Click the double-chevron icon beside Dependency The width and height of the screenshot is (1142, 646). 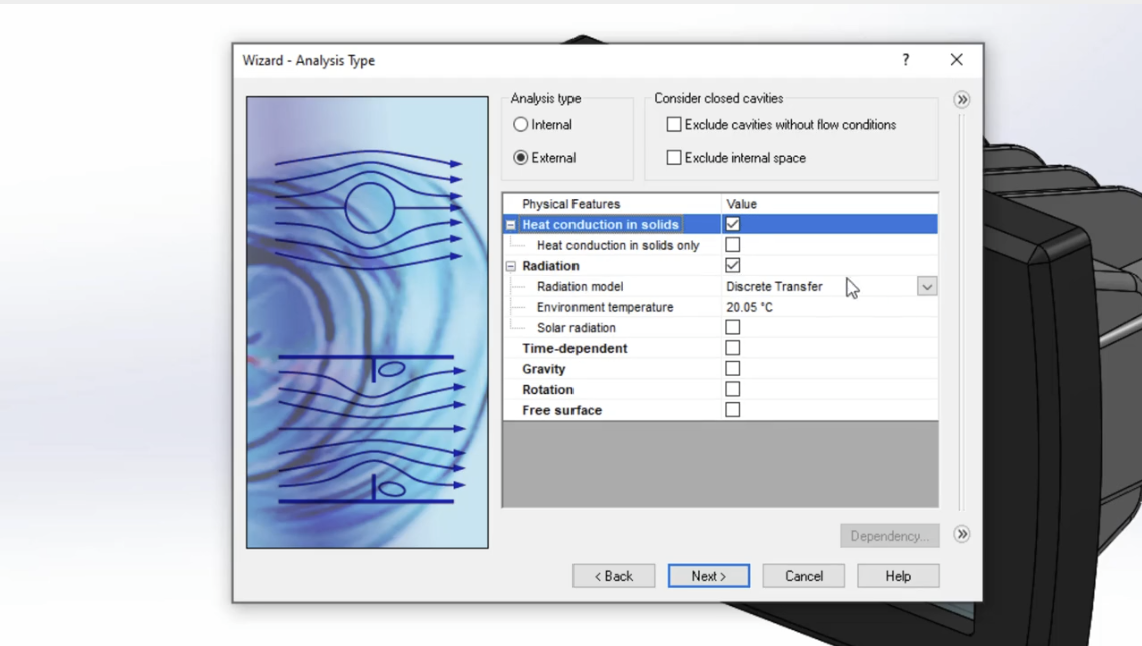pos(961,535)
